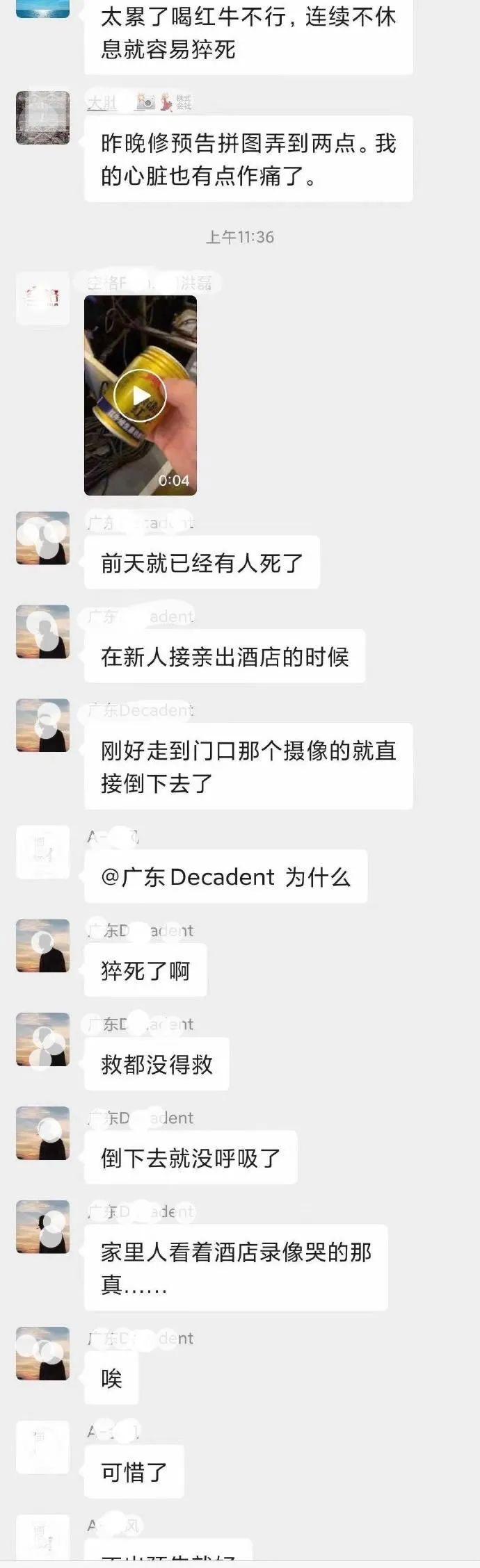Play the Red Bull can video
480x1568 pixels.
(141, 395)
